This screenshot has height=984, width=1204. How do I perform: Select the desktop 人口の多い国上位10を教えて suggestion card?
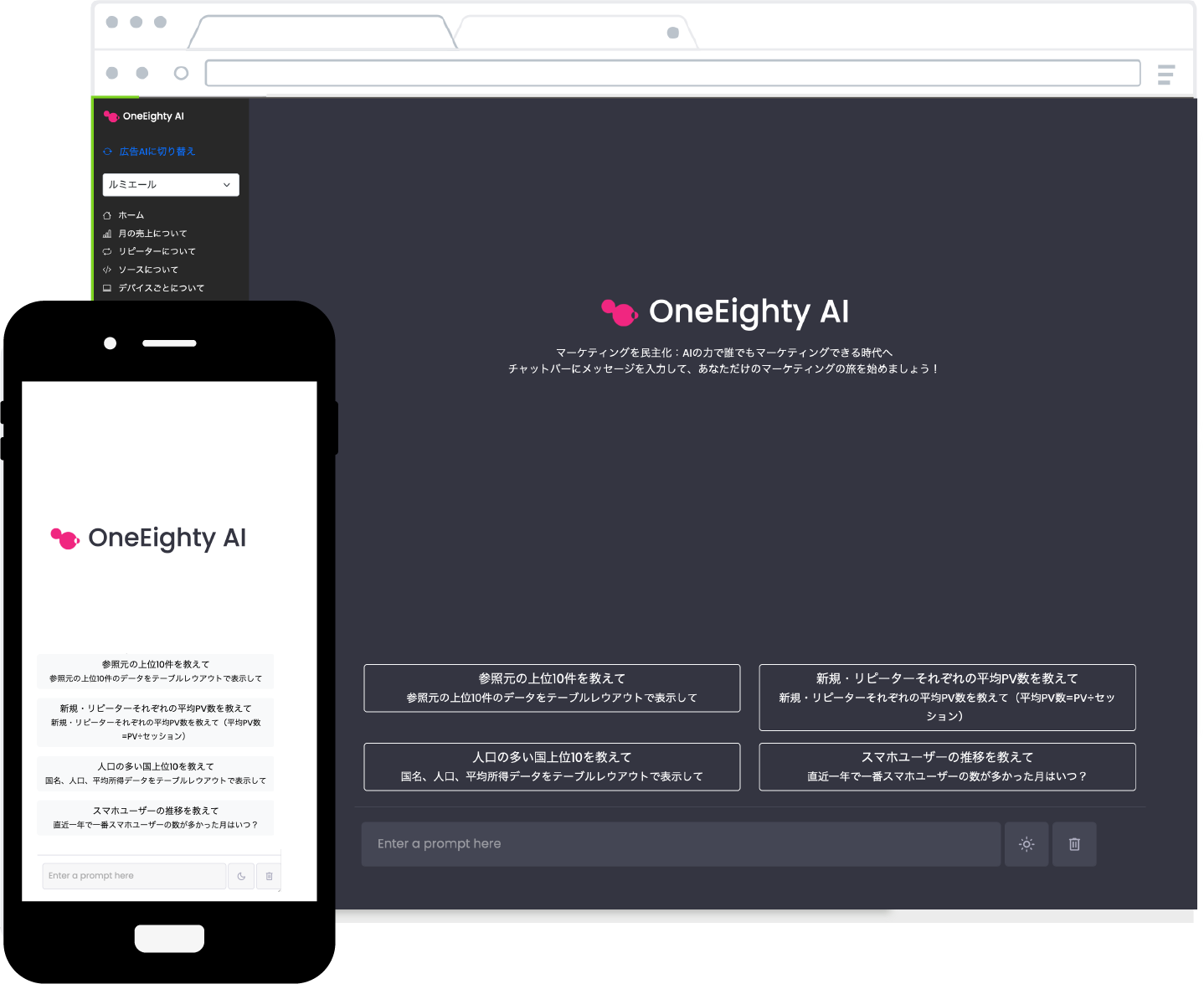(552, 767)
